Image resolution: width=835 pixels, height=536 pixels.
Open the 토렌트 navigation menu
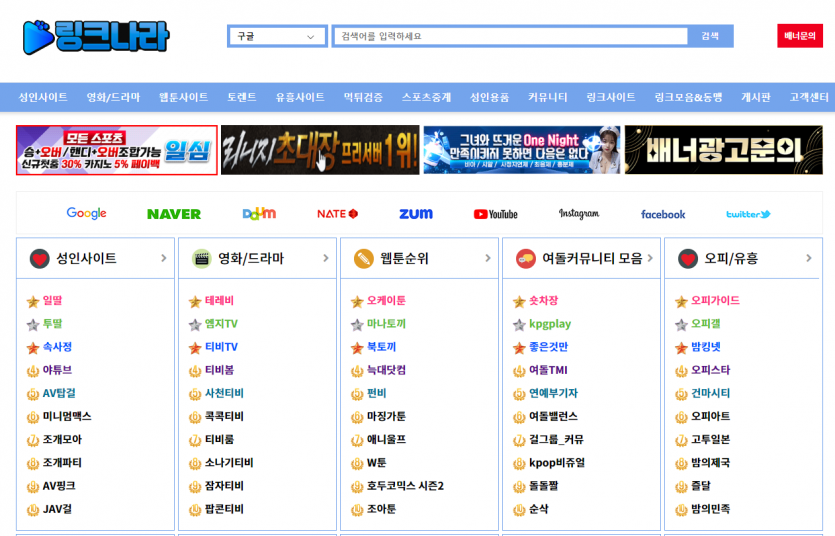pos(242,97)
